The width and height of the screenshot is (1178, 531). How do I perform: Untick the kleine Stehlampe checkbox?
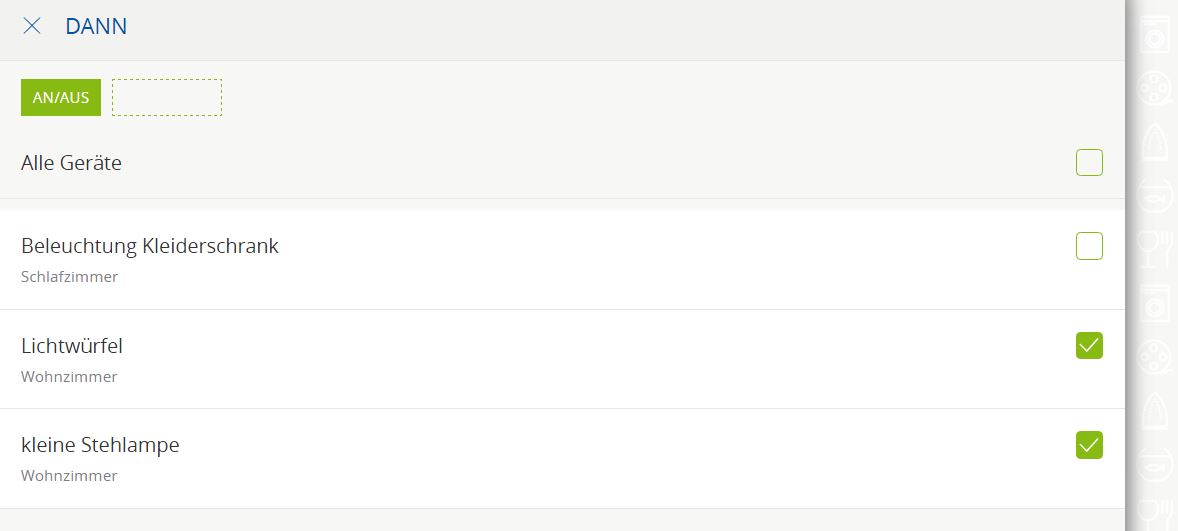tap(1089, 445)
